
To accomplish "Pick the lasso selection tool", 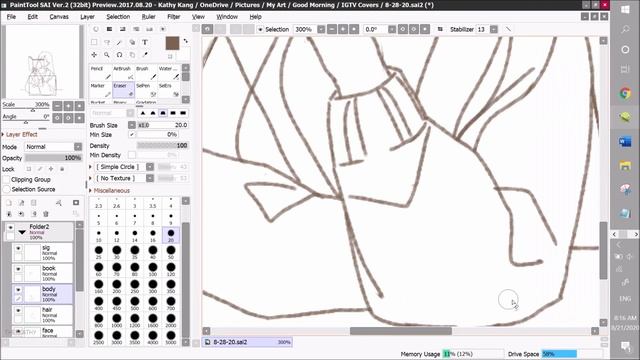I will coord(107,42).
